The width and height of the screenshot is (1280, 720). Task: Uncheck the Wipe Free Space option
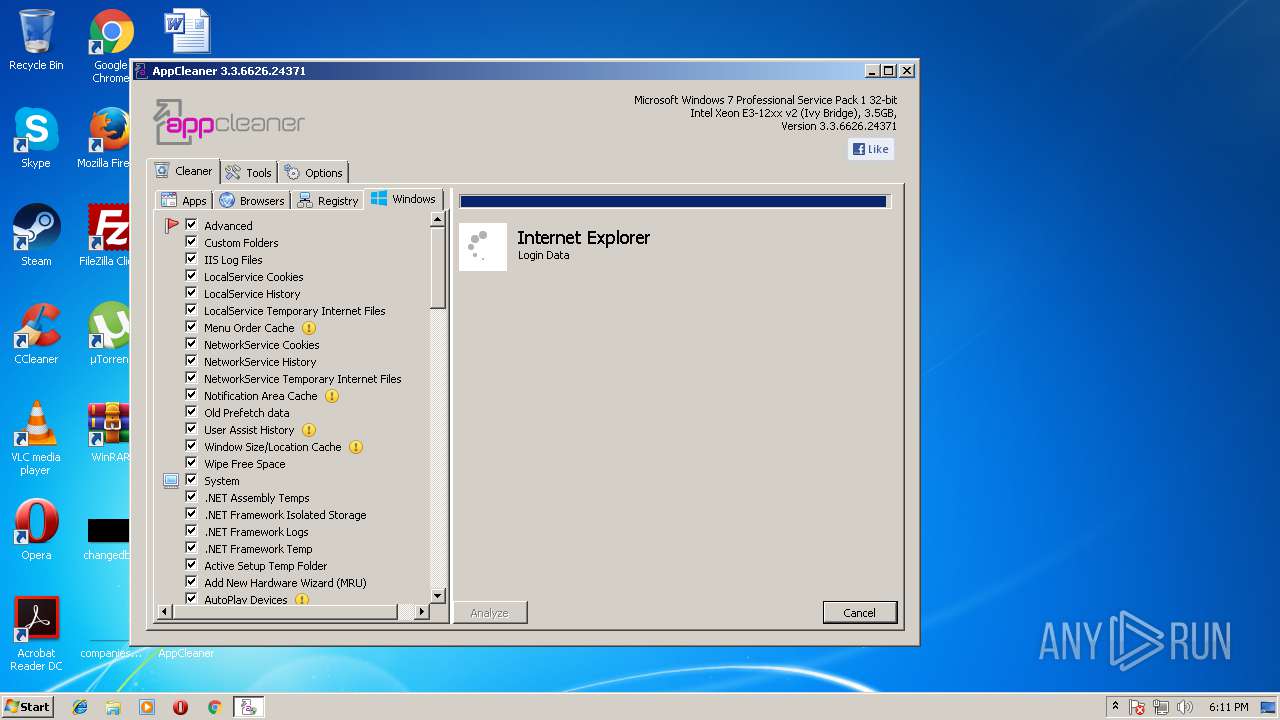tap(191, 463)
